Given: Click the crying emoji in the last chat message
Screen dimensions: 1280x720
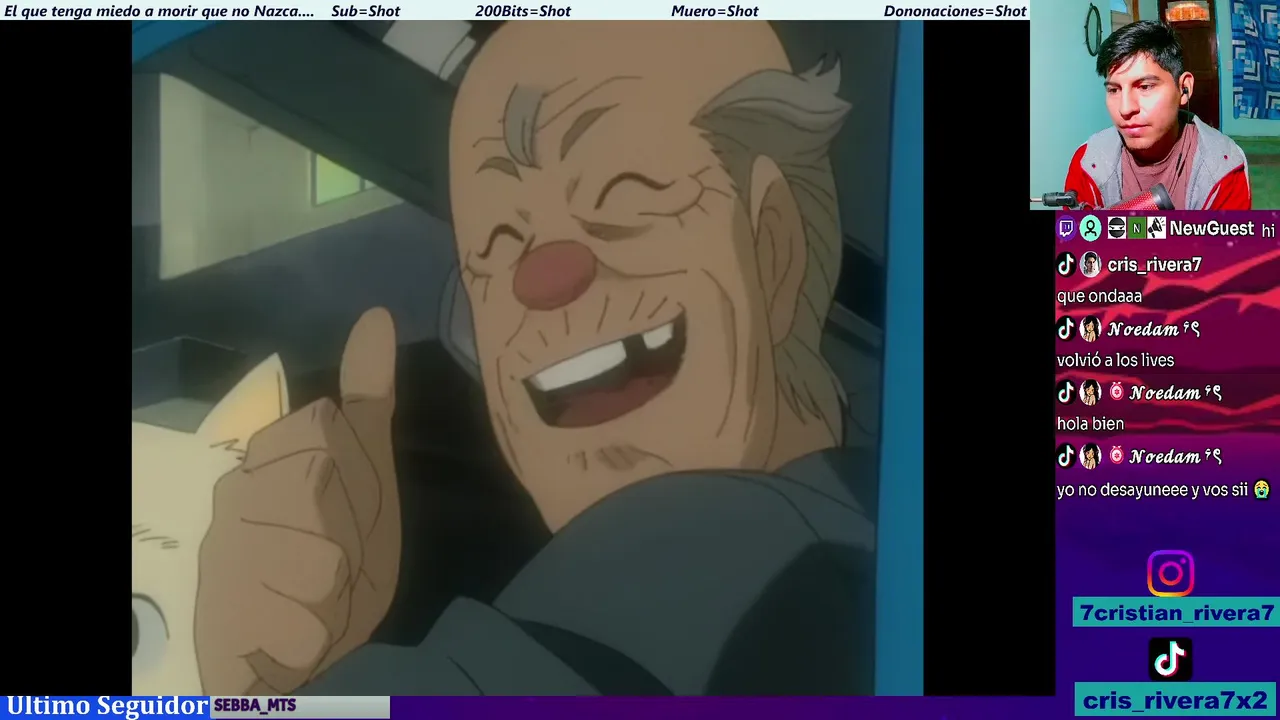Looking at the screenshot, I should (x=1261, y=490).
